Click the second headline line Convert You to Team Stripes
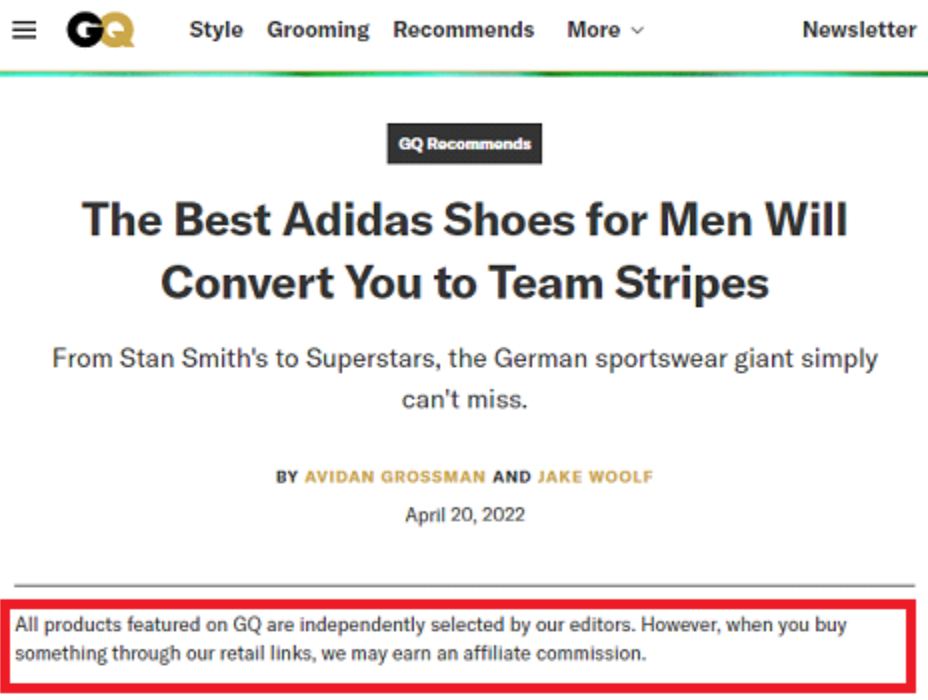Image resolution: width=928 pixels, height=700 pixels. (x=465, y=283)
